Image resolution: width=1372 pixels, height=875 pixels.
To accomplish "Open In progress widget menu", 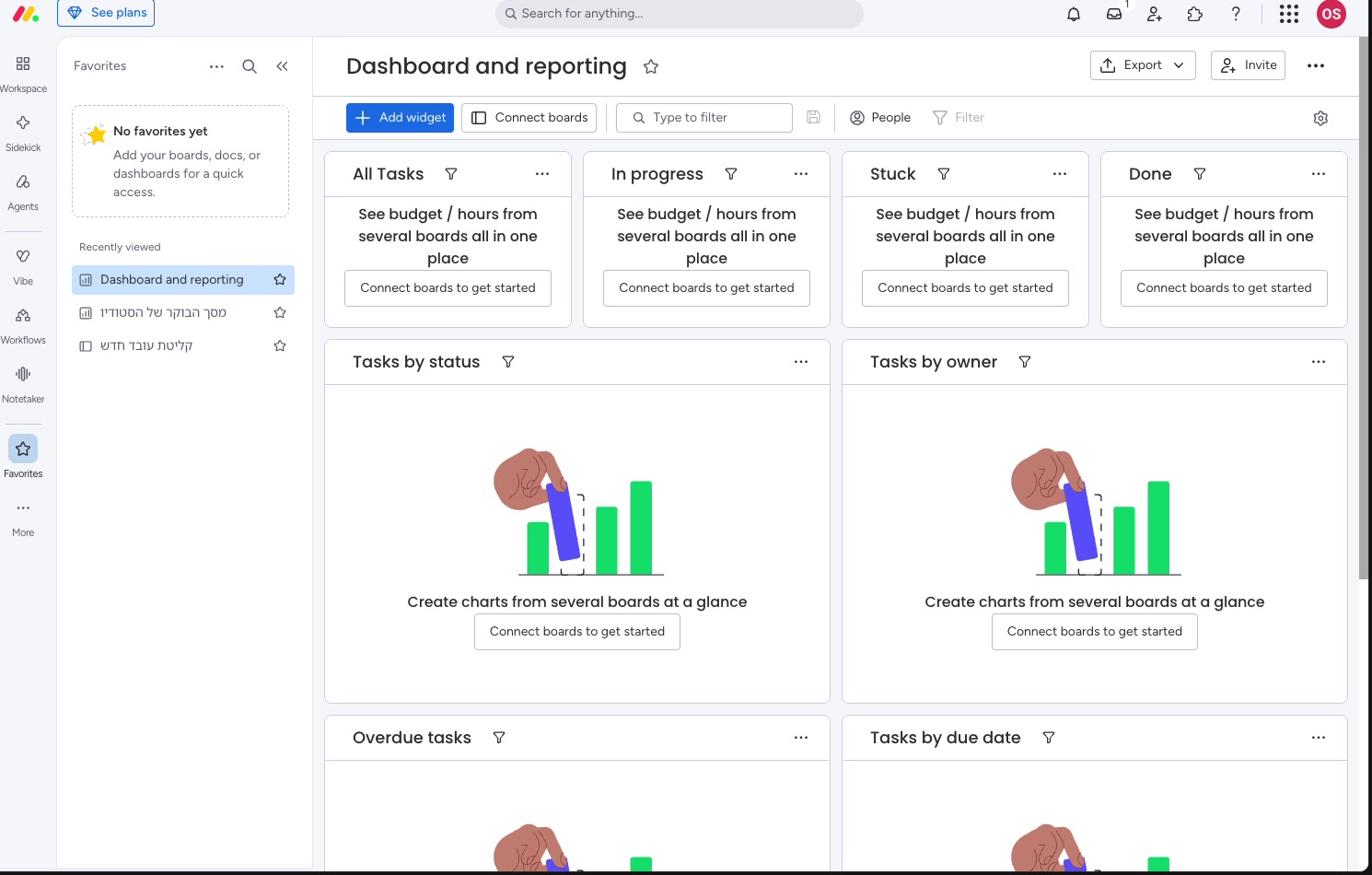I will coord(801,174).
